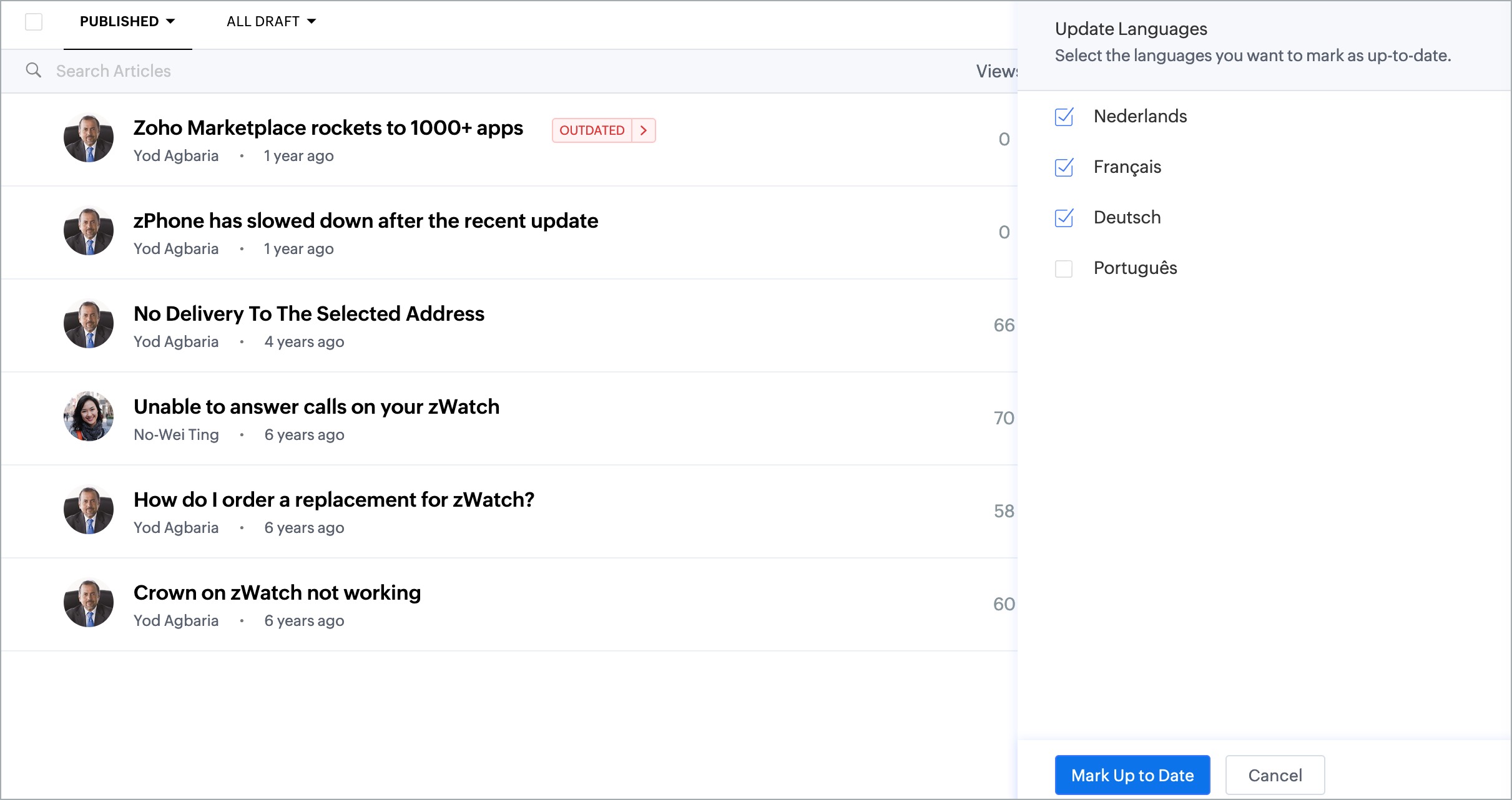The height and width of the screenshot is (800, 1512).
Task: Click No-Wei Ting's avatar picture
Action: (x=89, y=417)
